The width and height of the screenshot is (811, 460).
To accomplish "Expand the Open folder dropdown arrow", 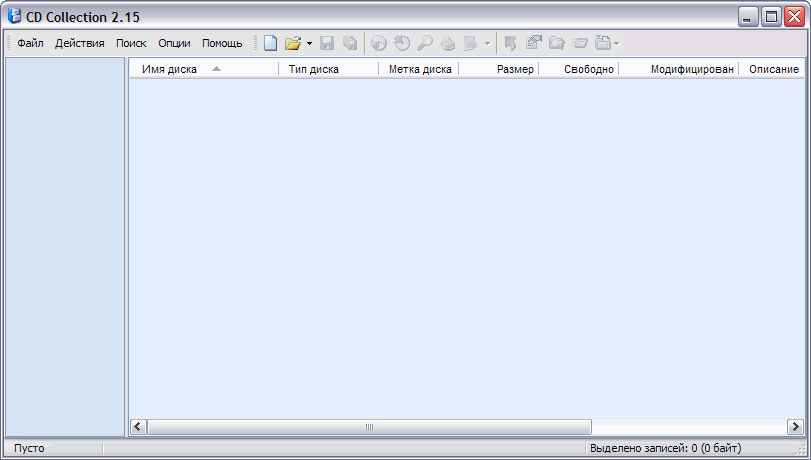I will 309,43.
